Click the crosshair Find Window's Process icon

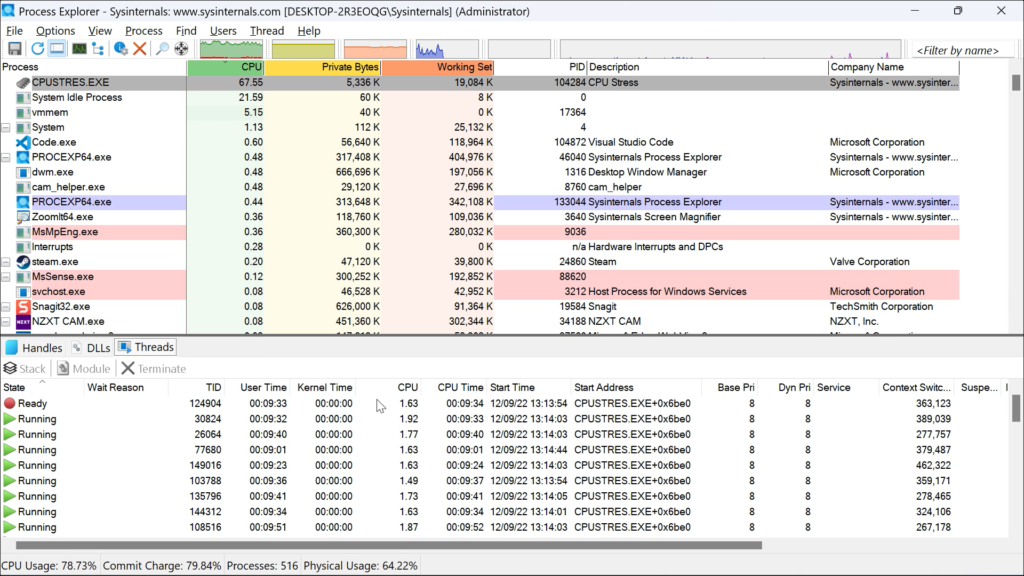point(181,48)
